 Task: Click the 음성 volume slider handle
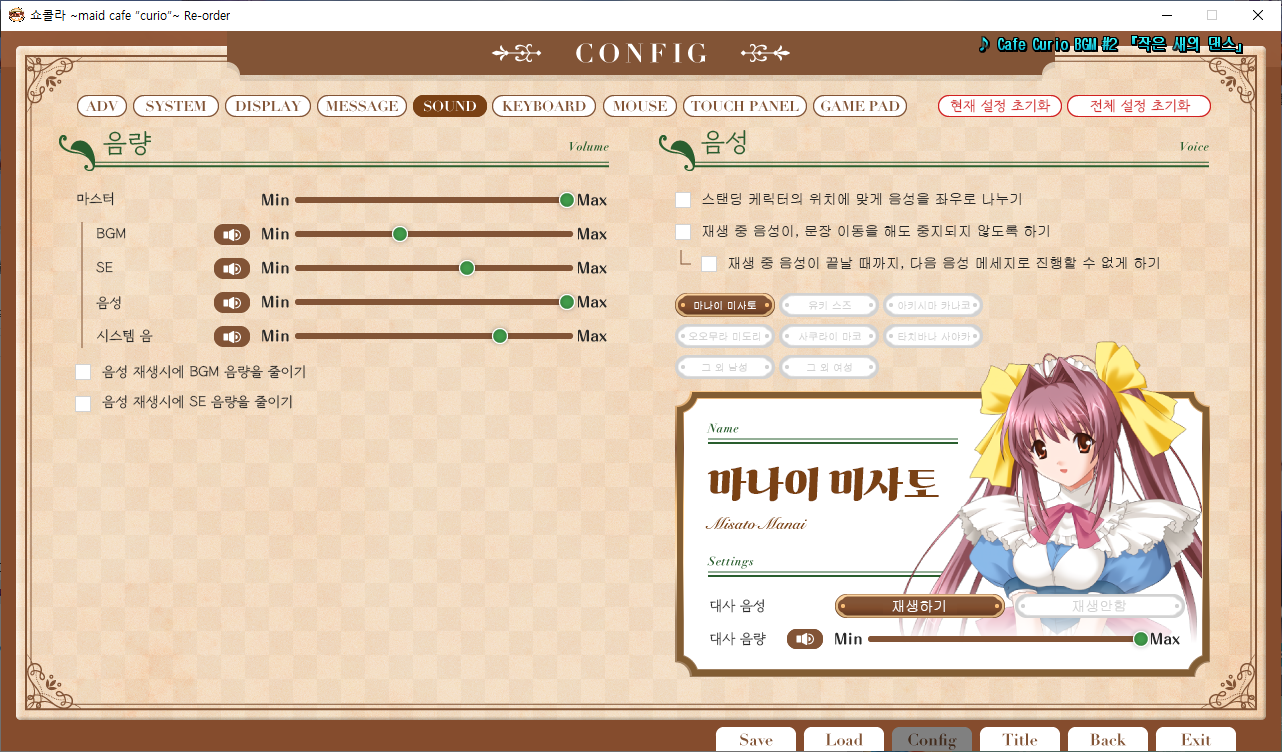[567, 302]
